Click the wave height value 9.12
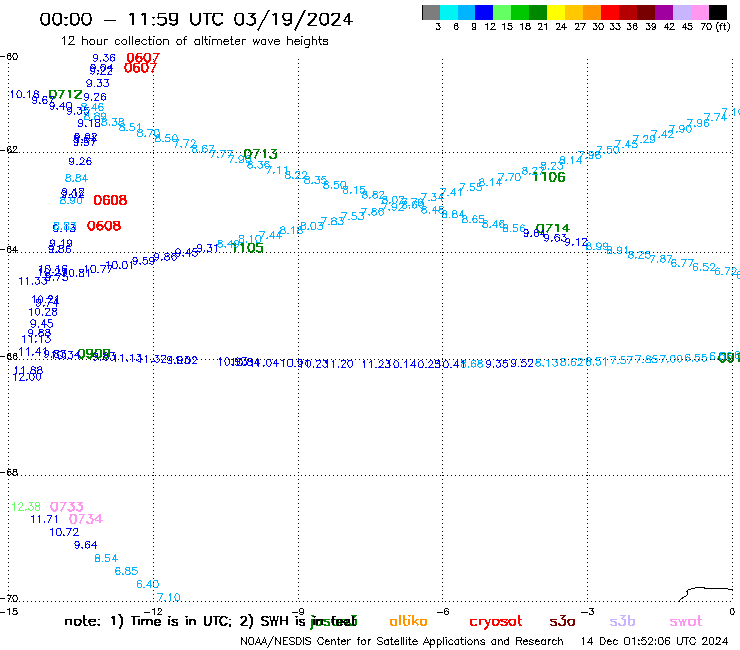Screen dimensions: 740x650 tap(576, 242)
